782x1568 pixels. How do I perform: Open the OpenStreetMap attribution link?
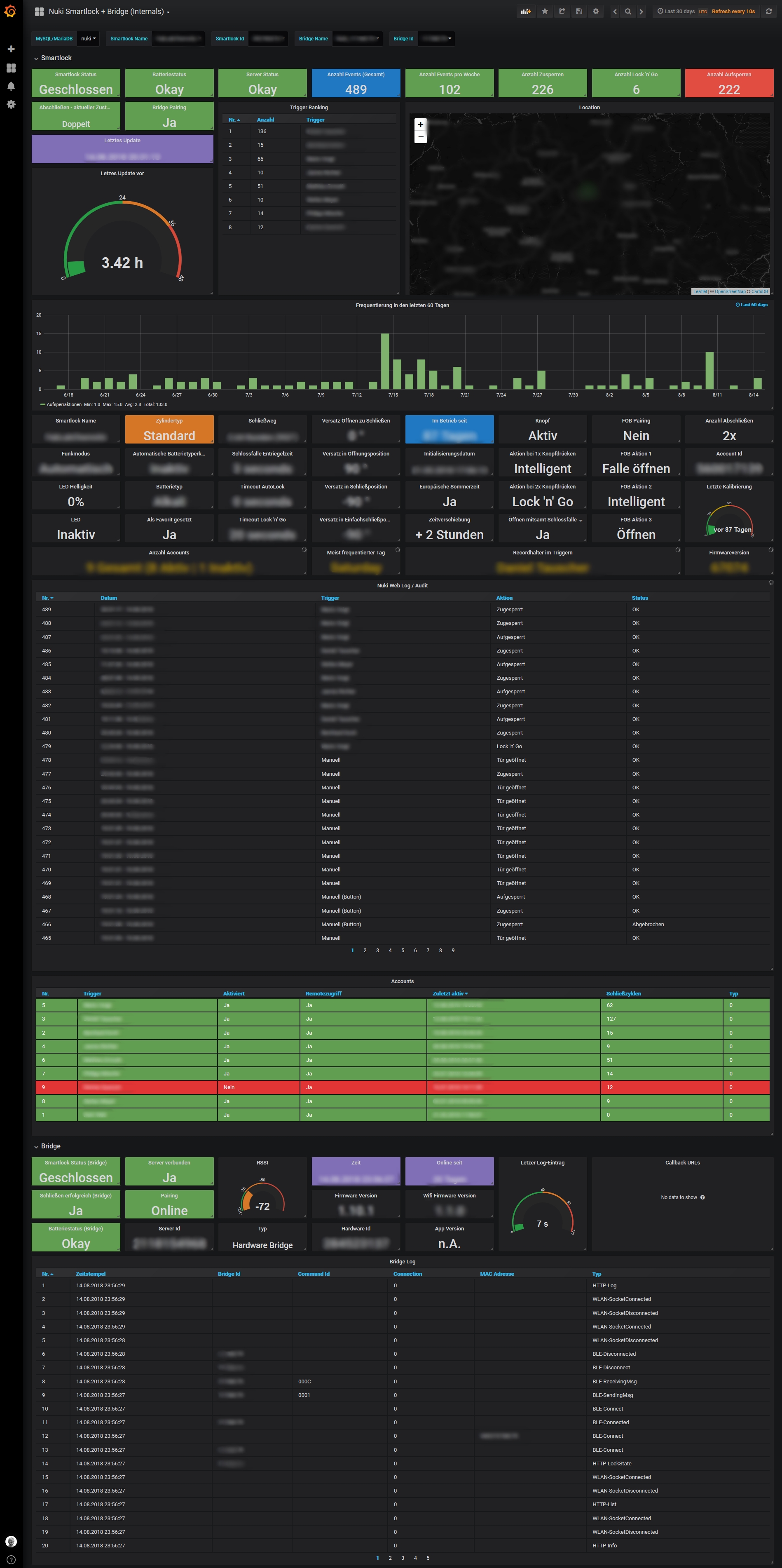pyautogui.click(x=730, y=291)
